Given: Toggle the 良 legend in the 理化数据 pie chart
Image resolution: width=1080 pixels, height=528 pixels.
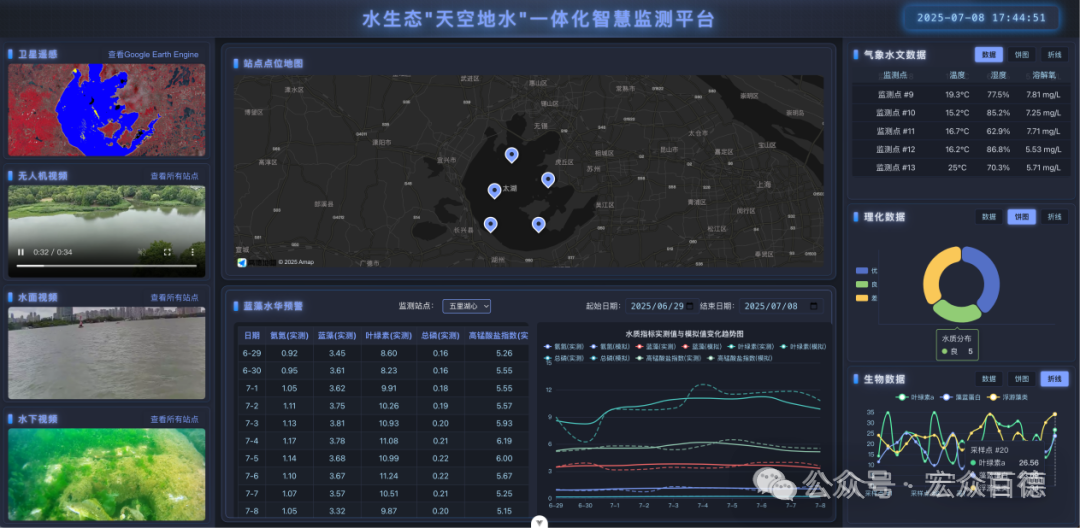Looking at the screenshot, I should tap(867, 284).
